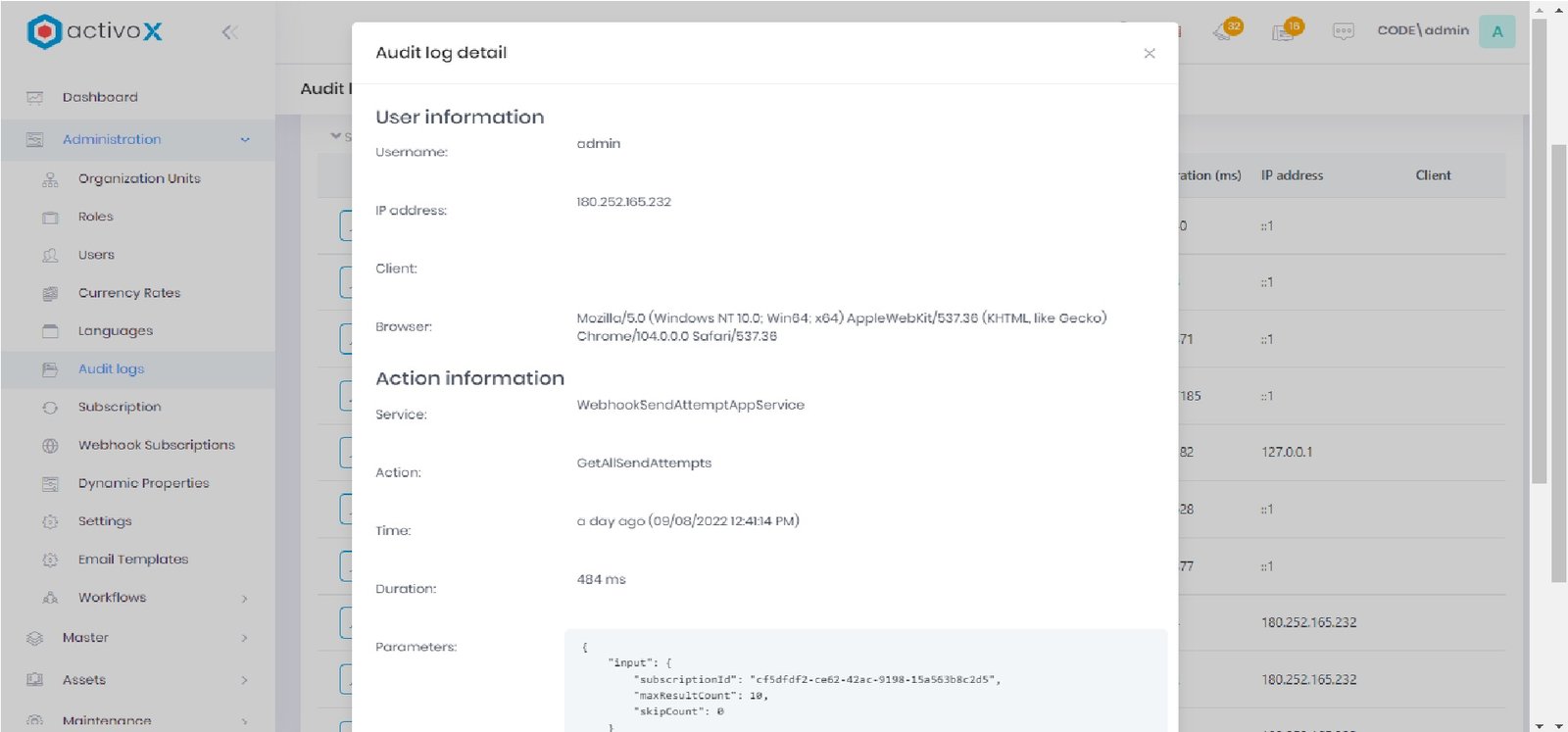Open the Users page

[x=96, y=255]
